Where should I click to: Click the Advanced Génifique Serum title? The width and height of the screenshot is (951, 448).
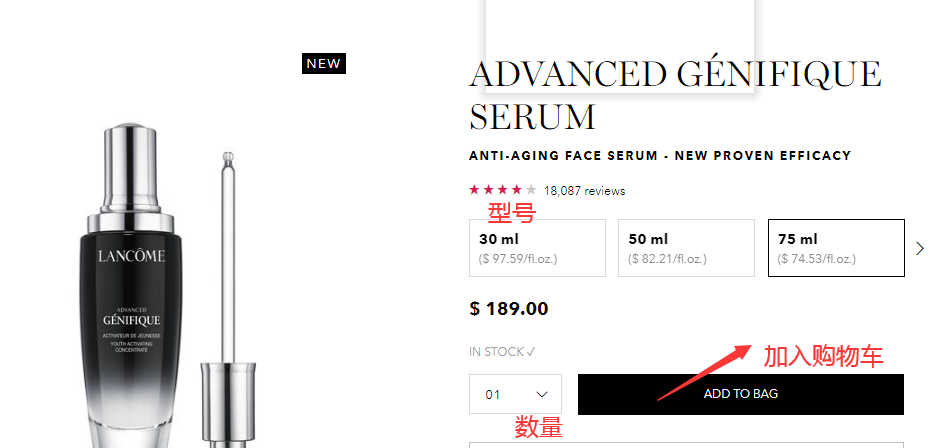coord(675,95)
